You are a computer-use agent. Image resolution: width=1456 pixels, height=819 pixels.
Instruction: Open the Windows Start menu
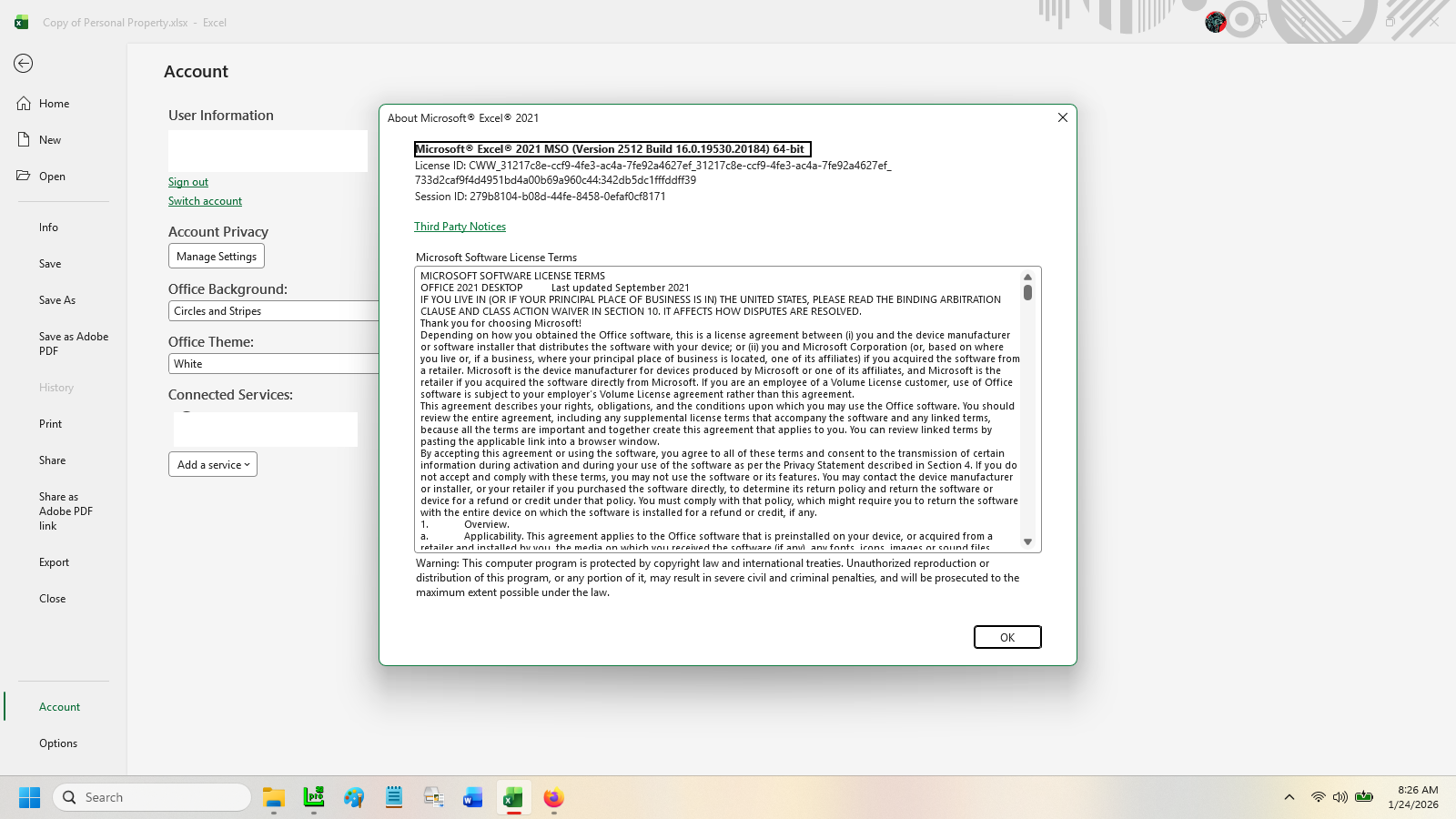point(29,798)
